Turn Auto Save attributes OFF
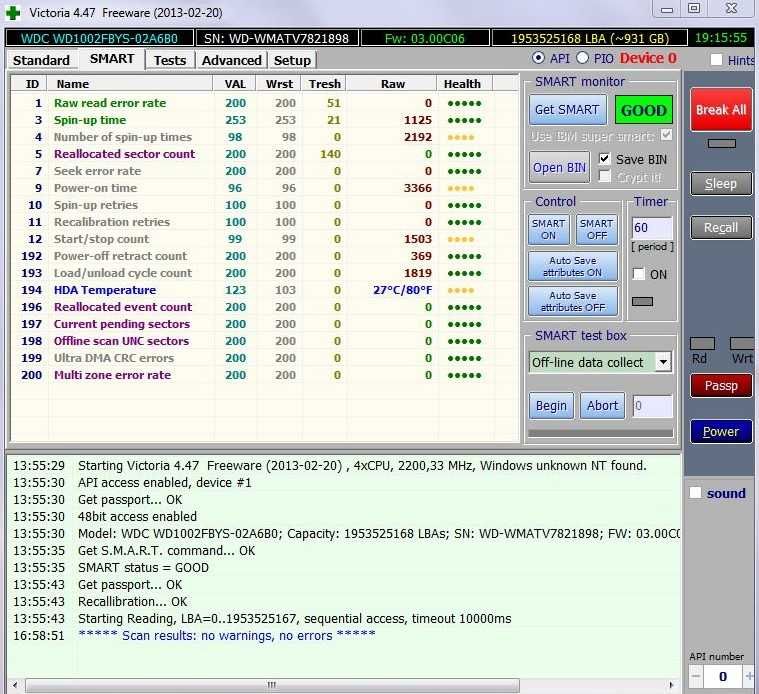 (x=572, y=301)
